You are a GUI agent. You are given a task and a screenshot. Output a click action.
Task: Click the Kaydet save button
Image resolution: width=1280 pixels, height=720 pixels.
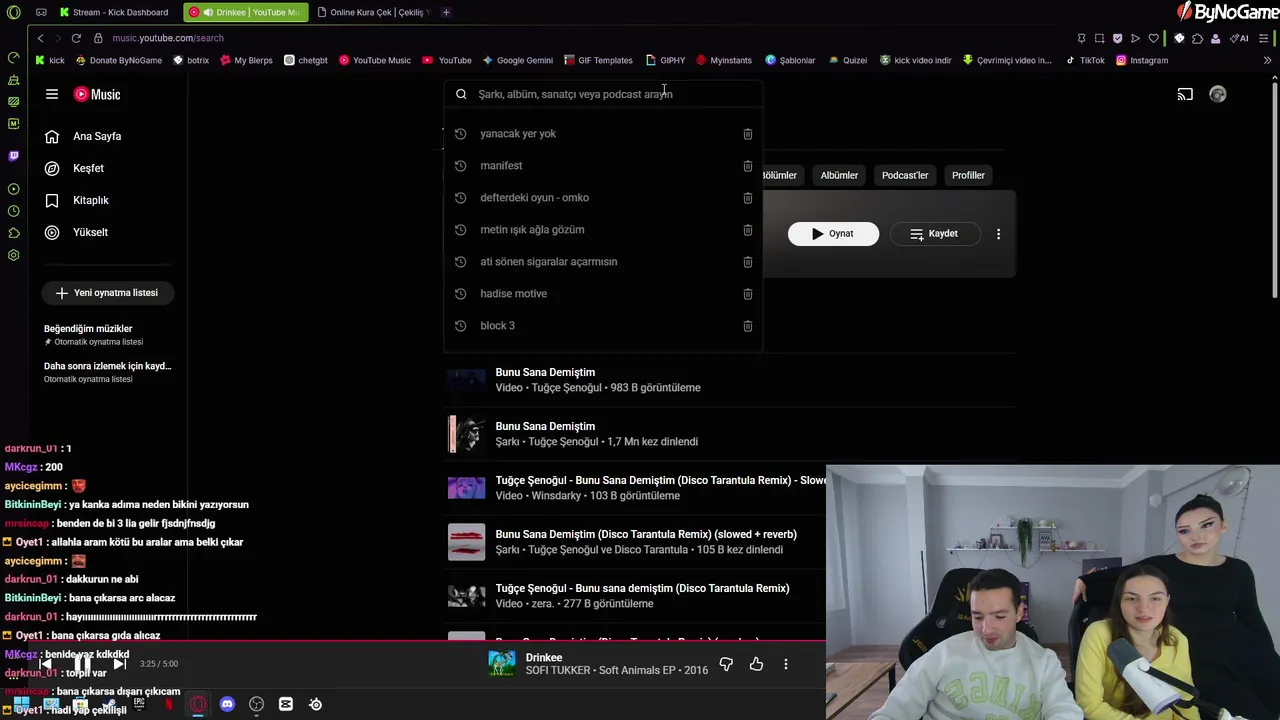pos(934,234)
